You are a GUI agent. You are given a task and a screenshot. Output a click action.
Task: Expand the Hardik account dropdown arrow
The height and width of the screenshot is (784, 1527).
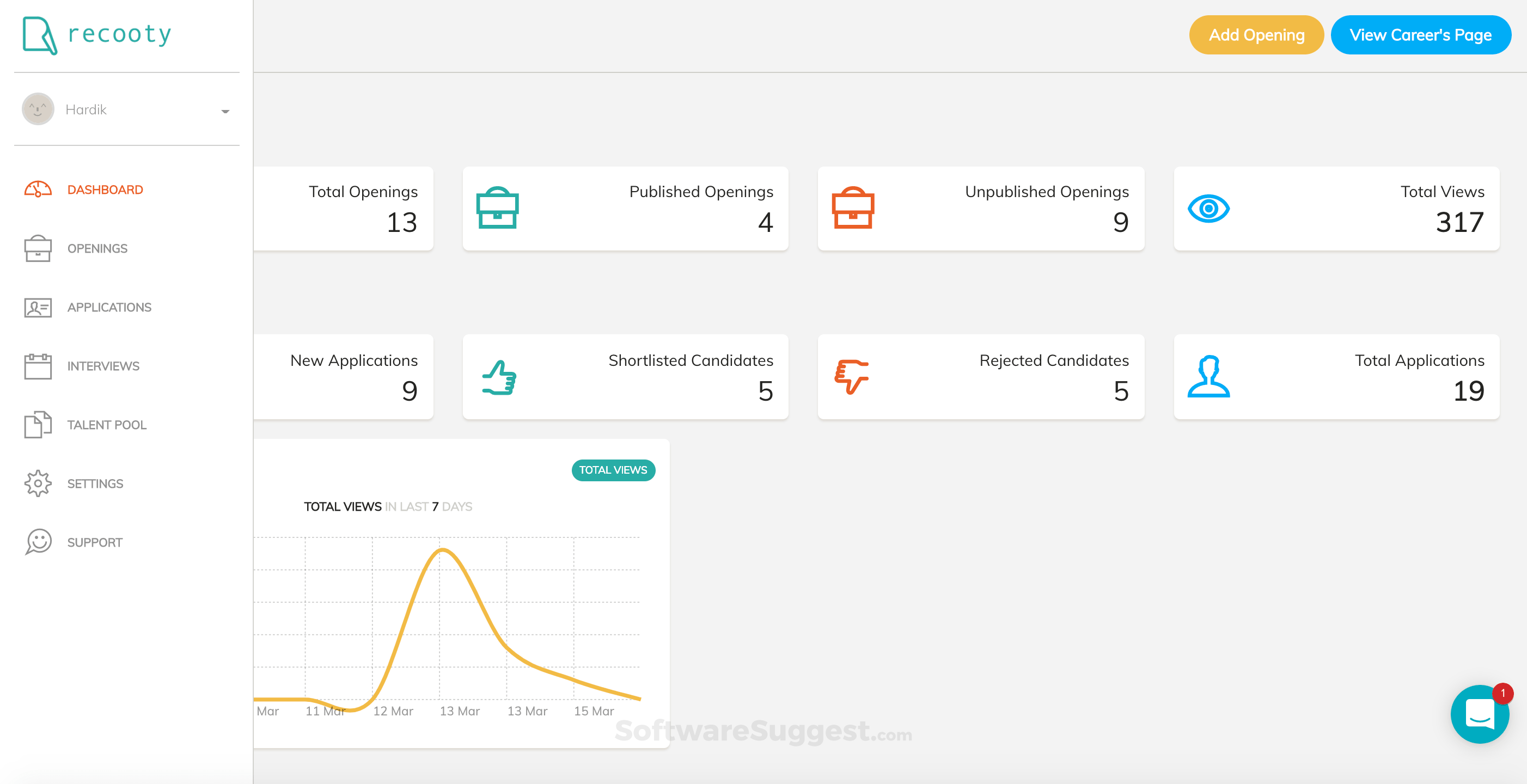(x=225, y=111)
